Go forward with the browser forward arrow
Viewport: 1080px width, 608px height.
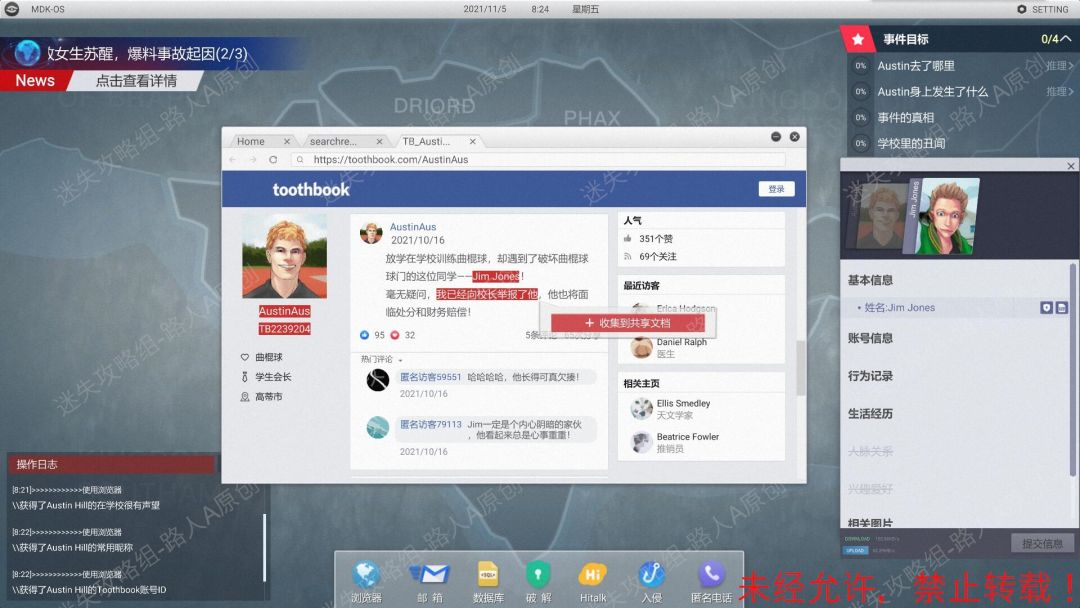(x=253, y=160)
